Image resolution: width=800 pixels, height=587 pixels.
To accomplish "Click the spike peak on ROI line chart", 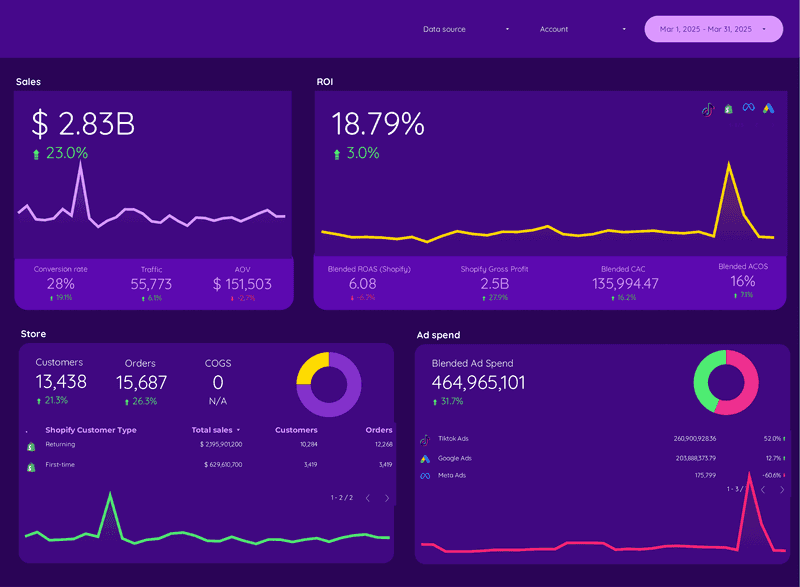I will 730,167.
